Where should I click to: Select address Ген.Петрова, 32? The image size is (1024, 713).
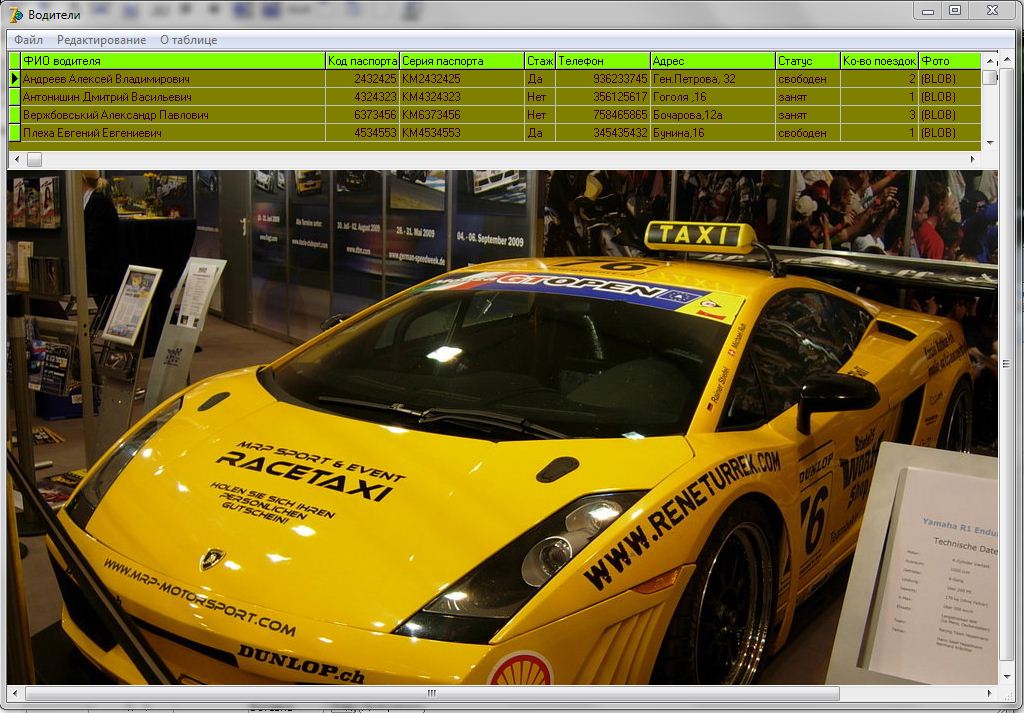712,78
